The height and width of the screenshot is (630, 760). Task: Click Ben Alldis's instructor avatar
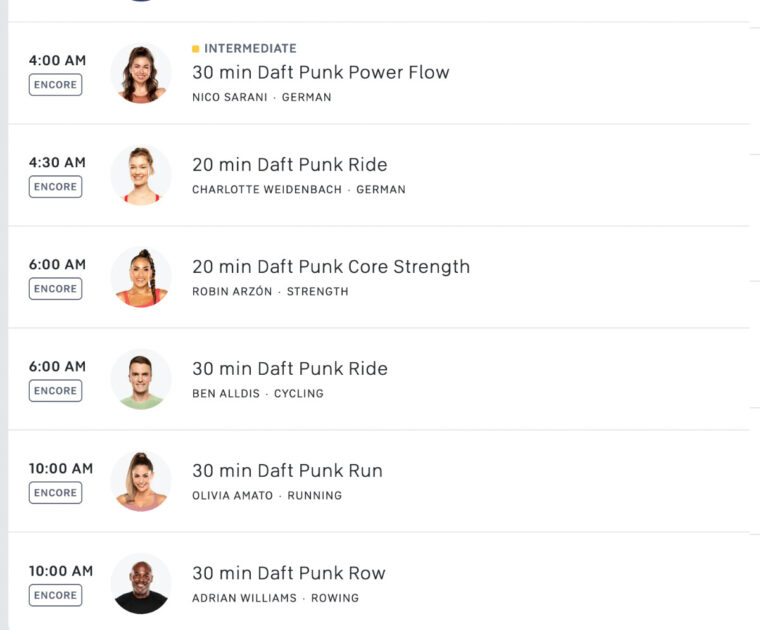pos(140,379)
